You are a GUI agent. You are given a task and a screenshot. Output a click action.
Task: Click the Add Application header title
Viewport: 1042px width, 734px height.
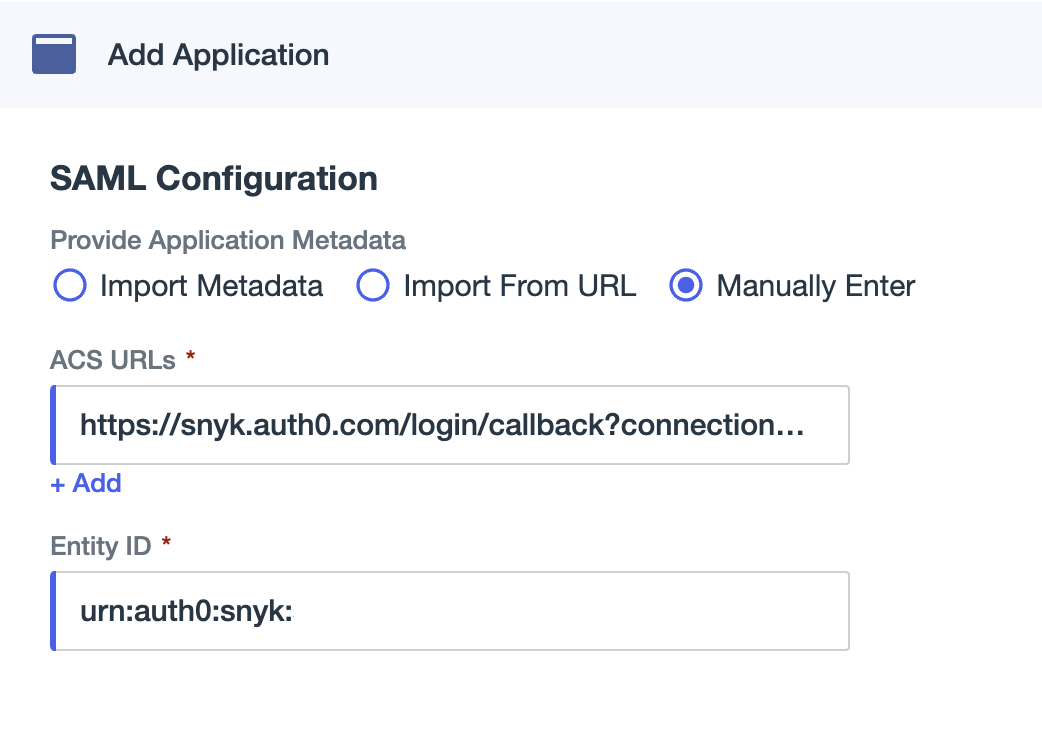[219, 55]
